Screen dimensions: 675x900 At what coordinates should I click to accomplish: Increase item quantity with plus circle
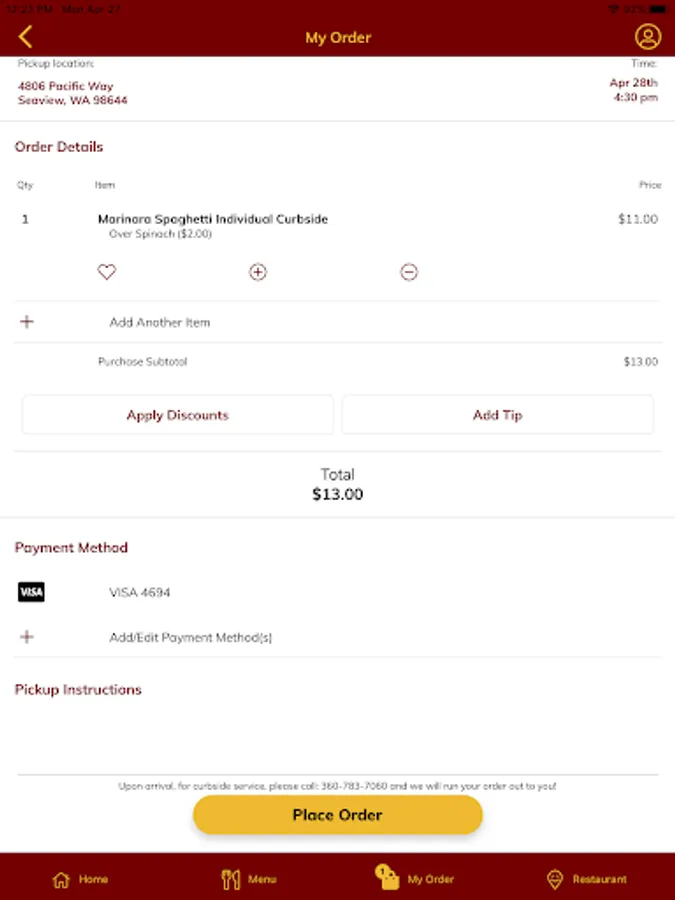(258, 272)
